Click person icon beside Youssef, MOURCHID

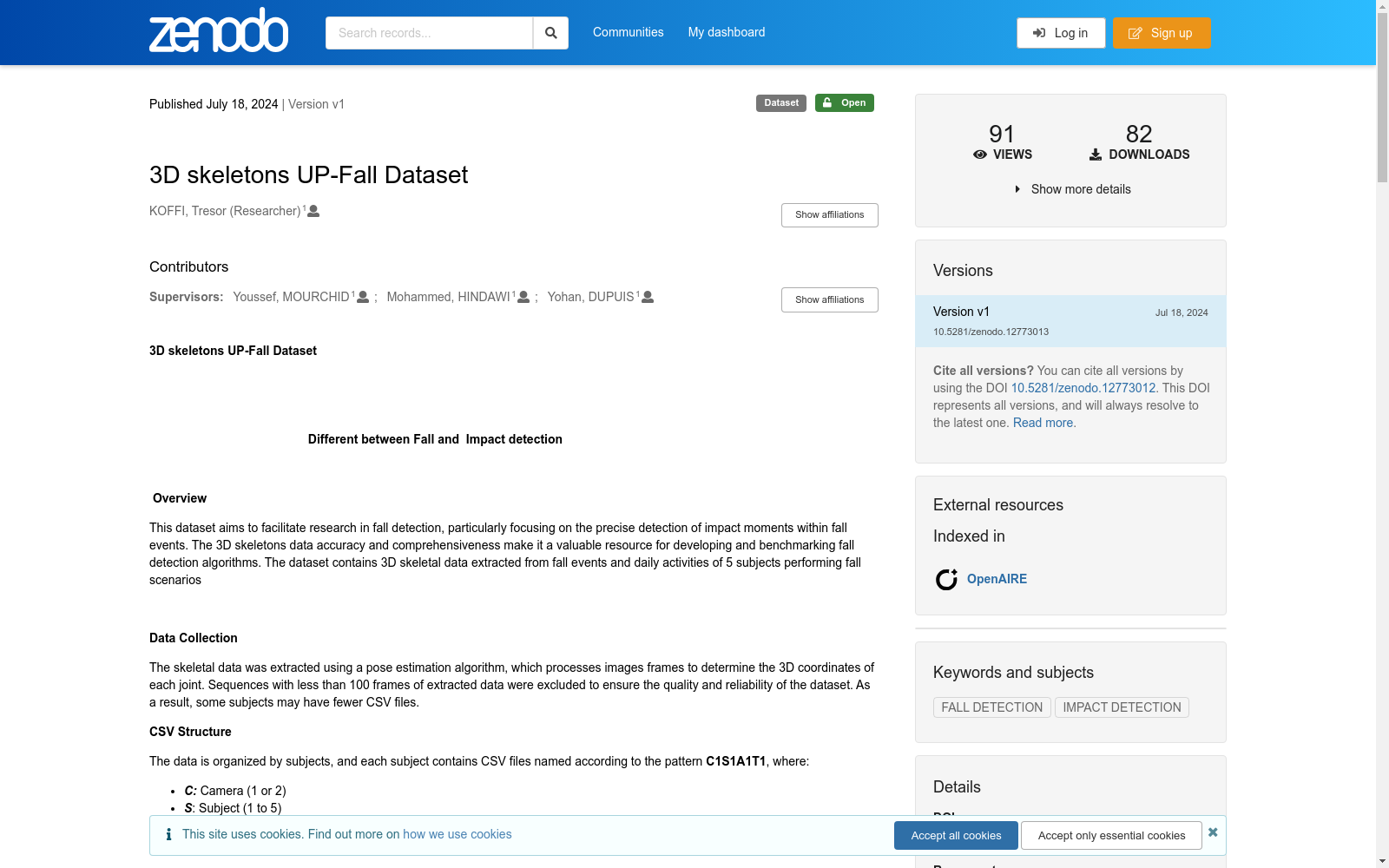(363, 297)
